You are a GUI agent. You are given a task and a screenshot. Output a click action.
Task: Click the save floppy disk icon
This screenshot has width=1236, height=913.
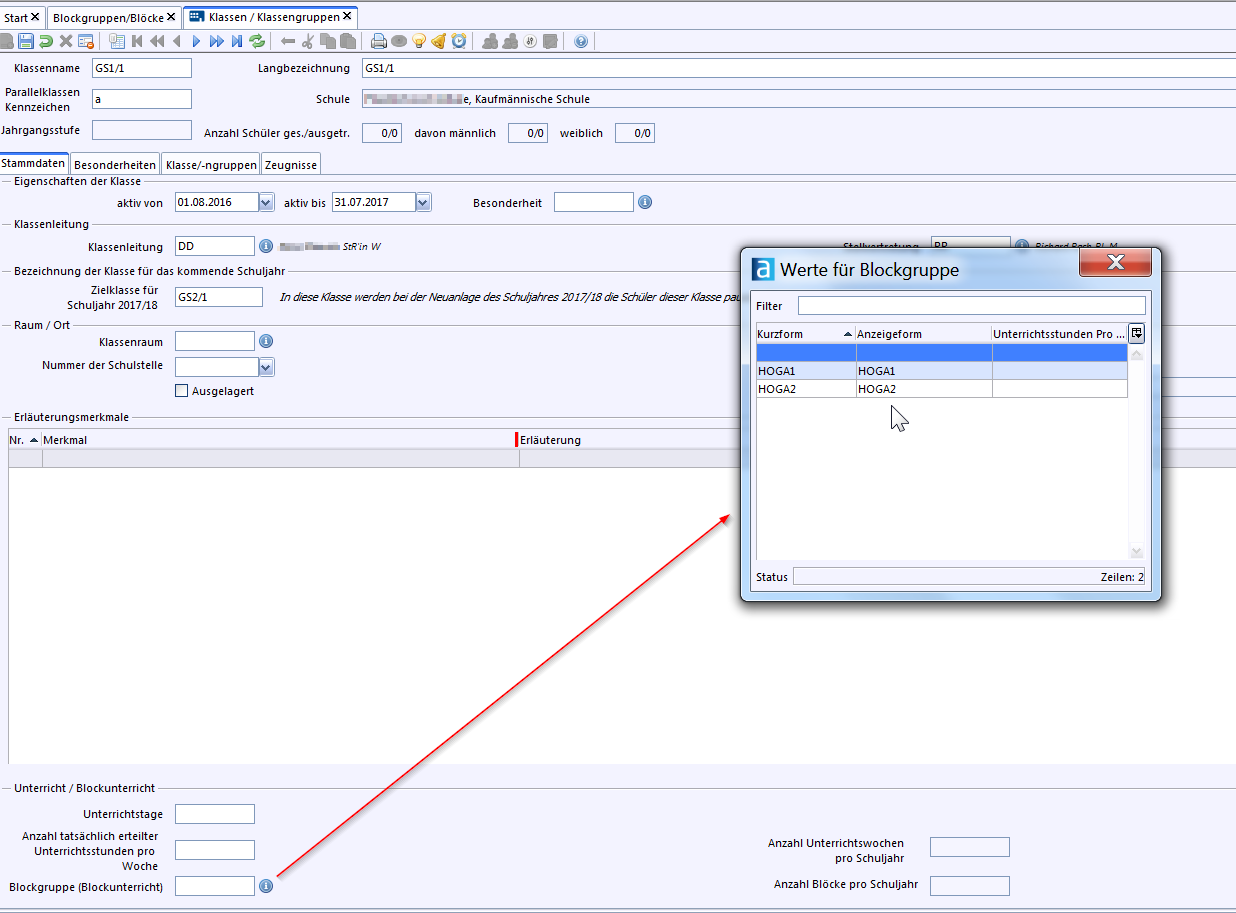(x=26, y=41)
